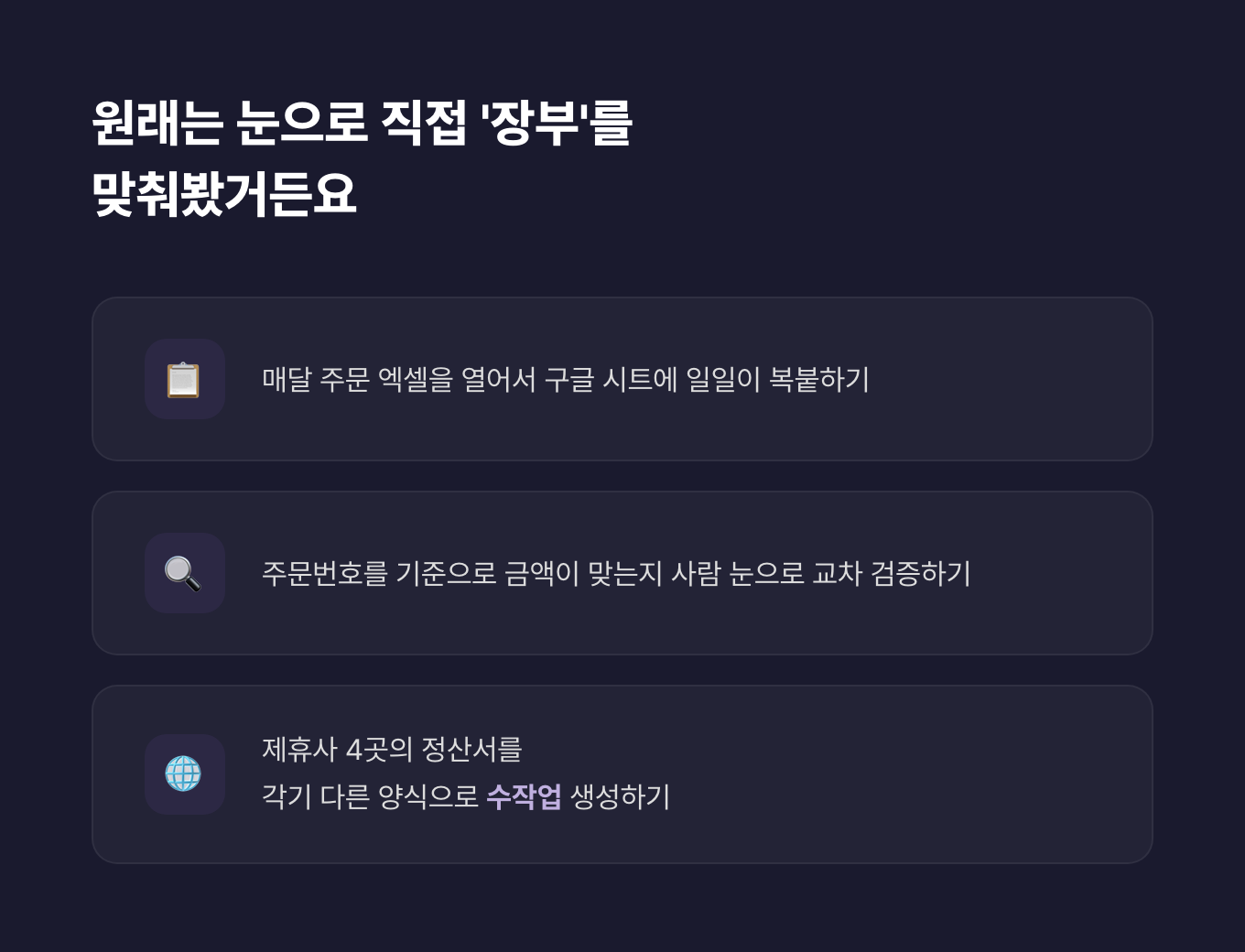
Task: Click the word '생성하기' in the third card
Action: (621, 796)
